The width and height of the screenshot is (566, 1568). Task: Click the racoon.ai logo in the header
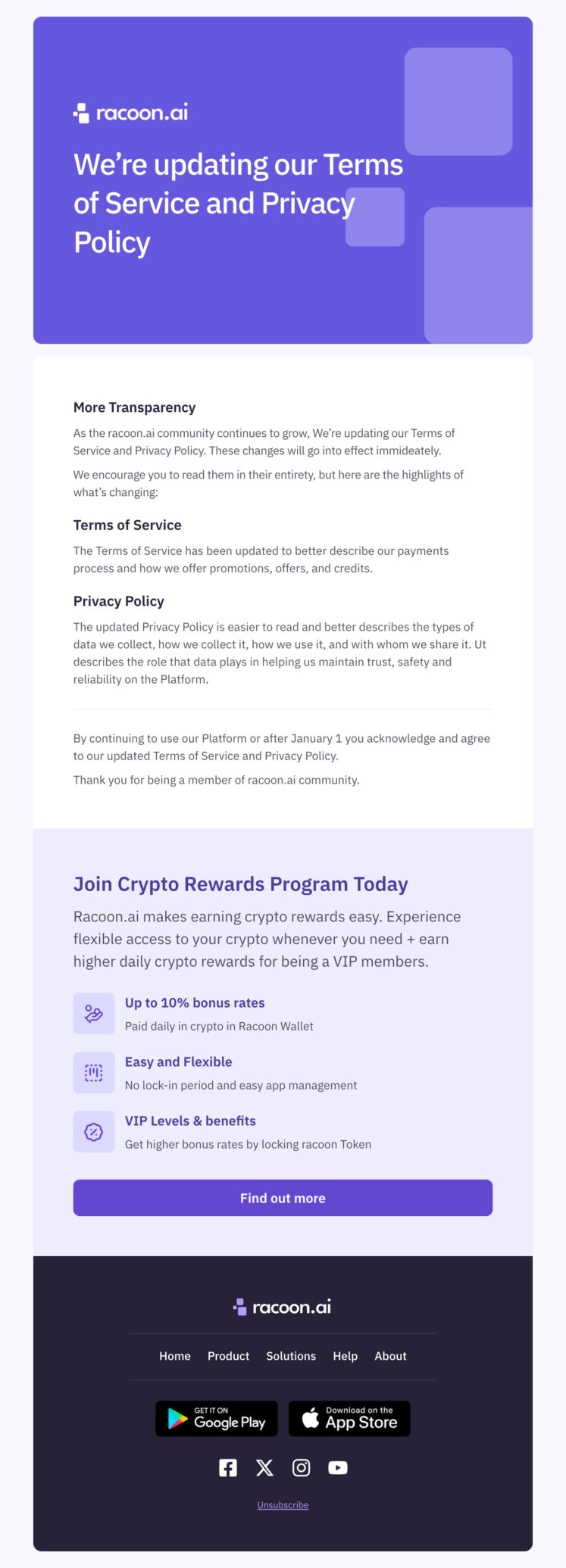pyautogui.click(x=130, y=111)
